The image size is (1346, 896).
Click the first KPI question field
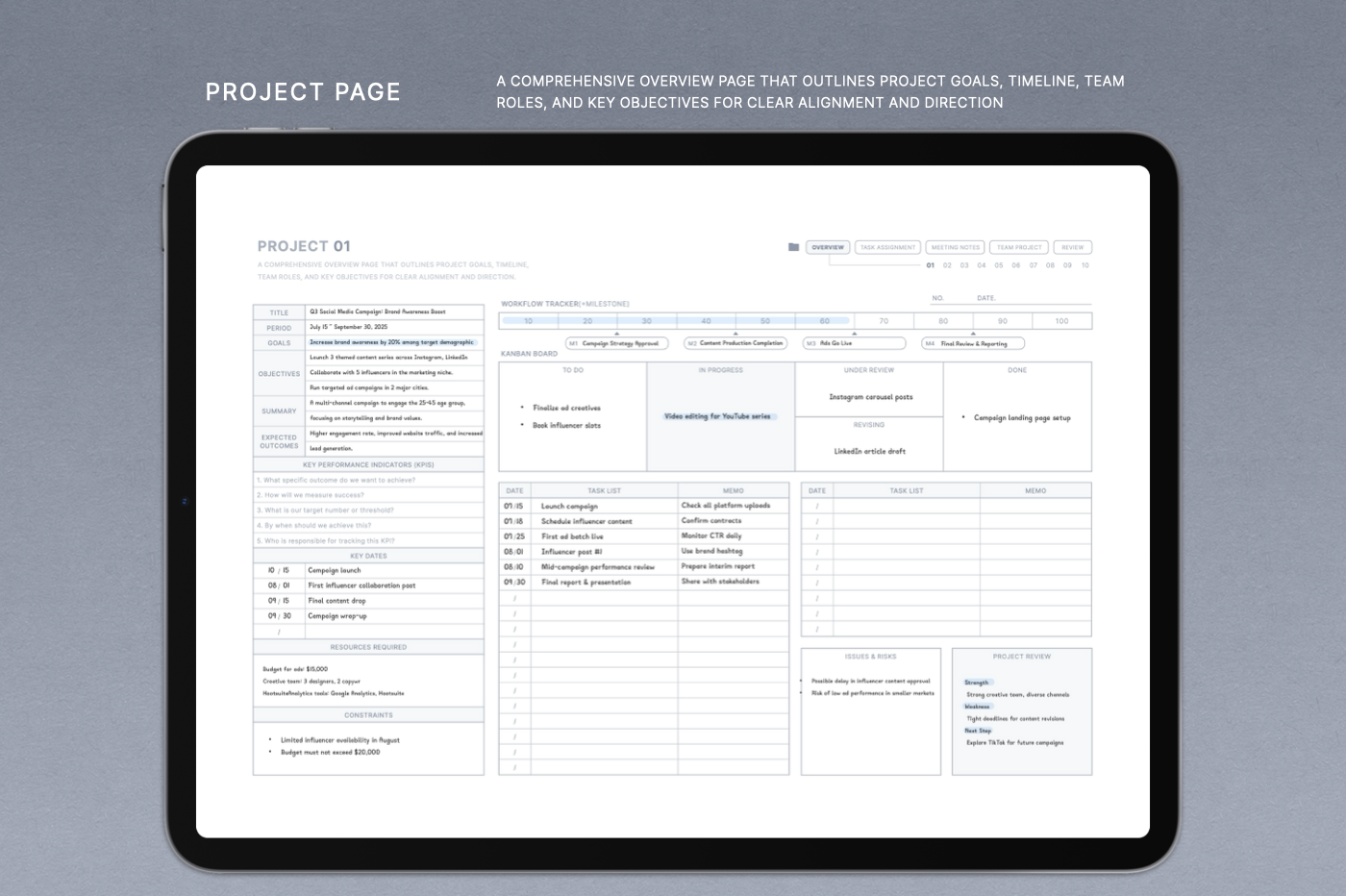(368, 480)
